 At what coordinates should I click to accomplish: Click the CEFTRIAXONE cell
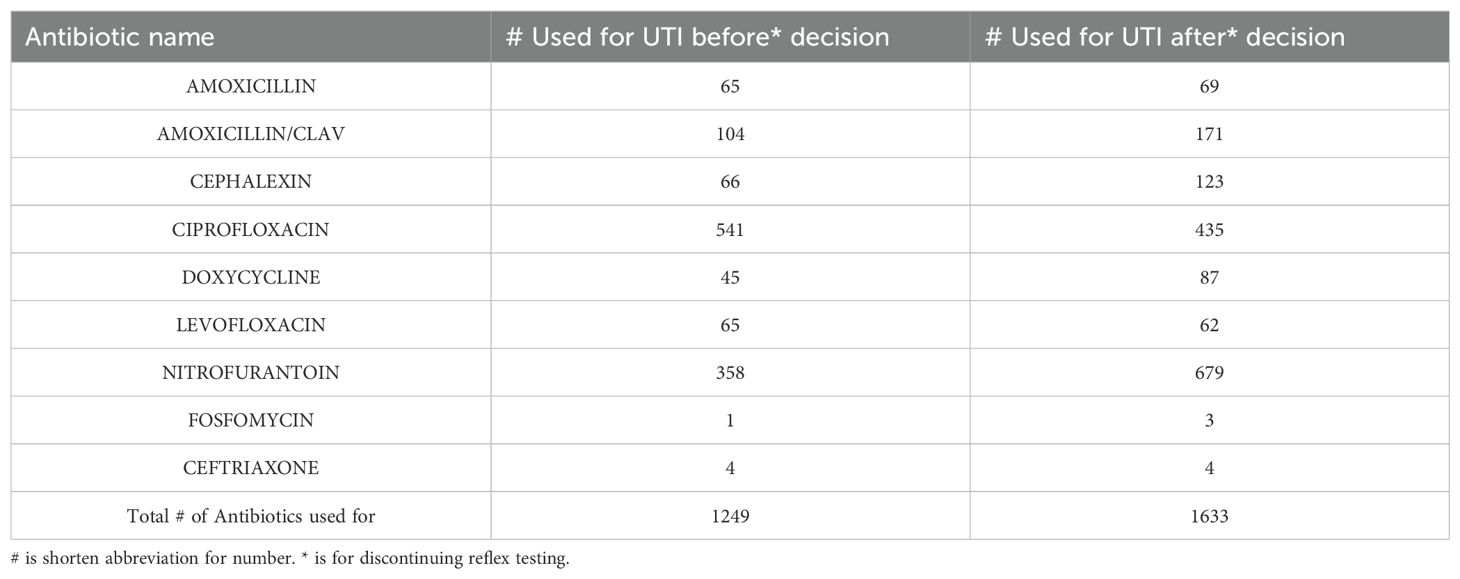pos(251,468)
